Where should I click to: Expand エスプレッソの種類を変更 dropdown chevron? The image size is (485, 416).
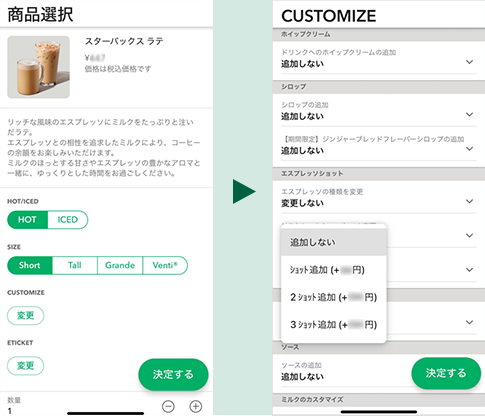click(x=469, y=201)
